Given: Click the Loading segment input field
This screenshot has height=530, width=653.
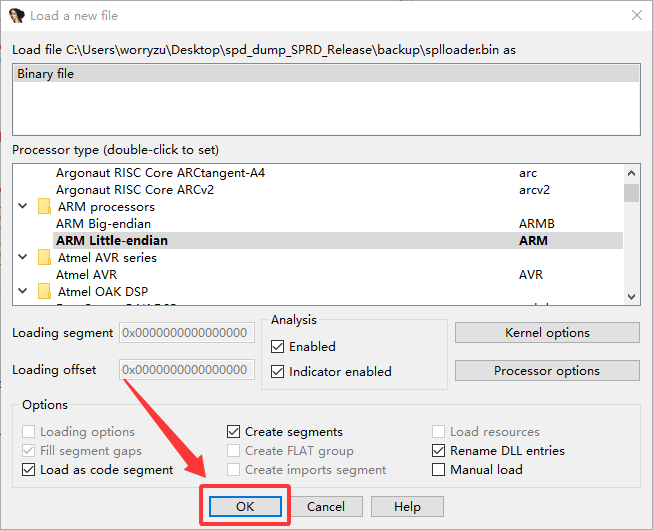Looking at the screenshot, I should (187, 333).
